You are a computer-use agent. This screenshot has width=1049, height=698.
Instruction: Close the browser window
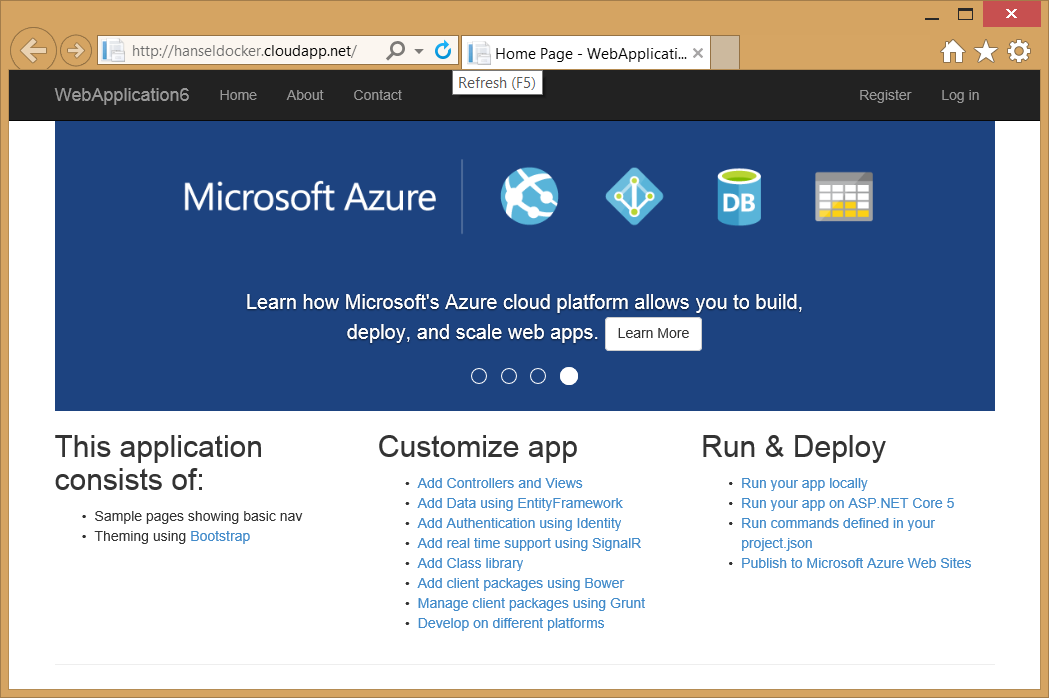click(x=1012, y=14)
